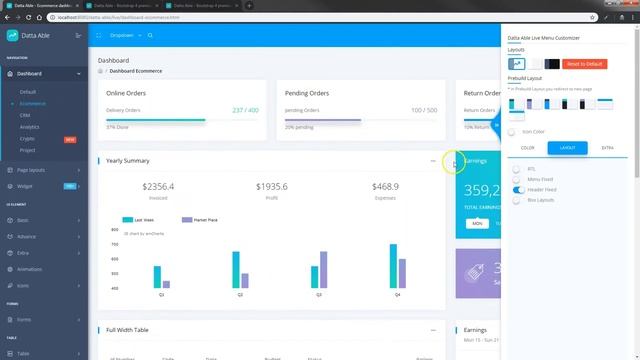Toggle the Market Place chart legend
The width and height of the screenshot is (640, 360).
(x=200, y=220)
